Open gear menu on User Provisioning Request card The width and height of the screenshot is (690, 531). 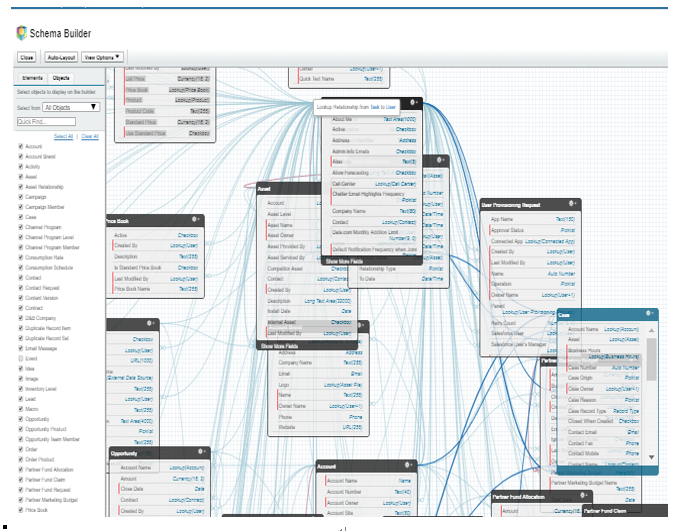pos(573,204)
